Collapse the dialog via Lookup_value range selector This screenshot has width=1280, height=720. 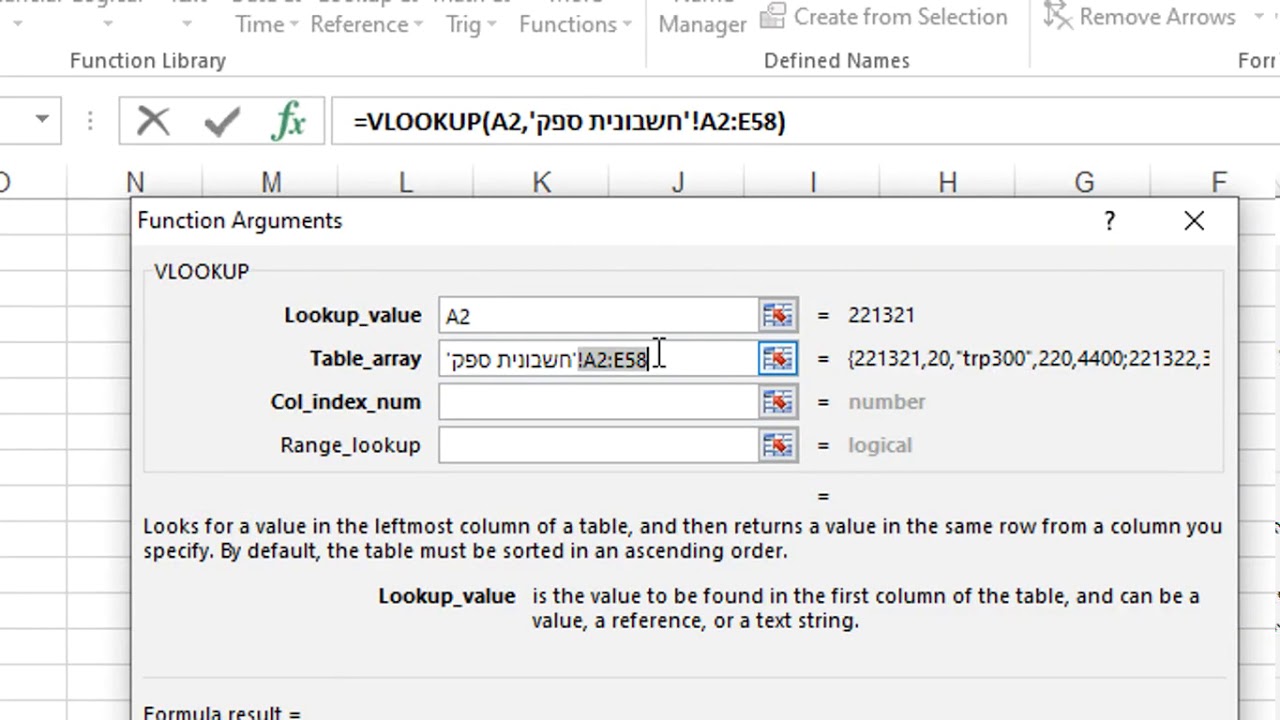[778, 315]
